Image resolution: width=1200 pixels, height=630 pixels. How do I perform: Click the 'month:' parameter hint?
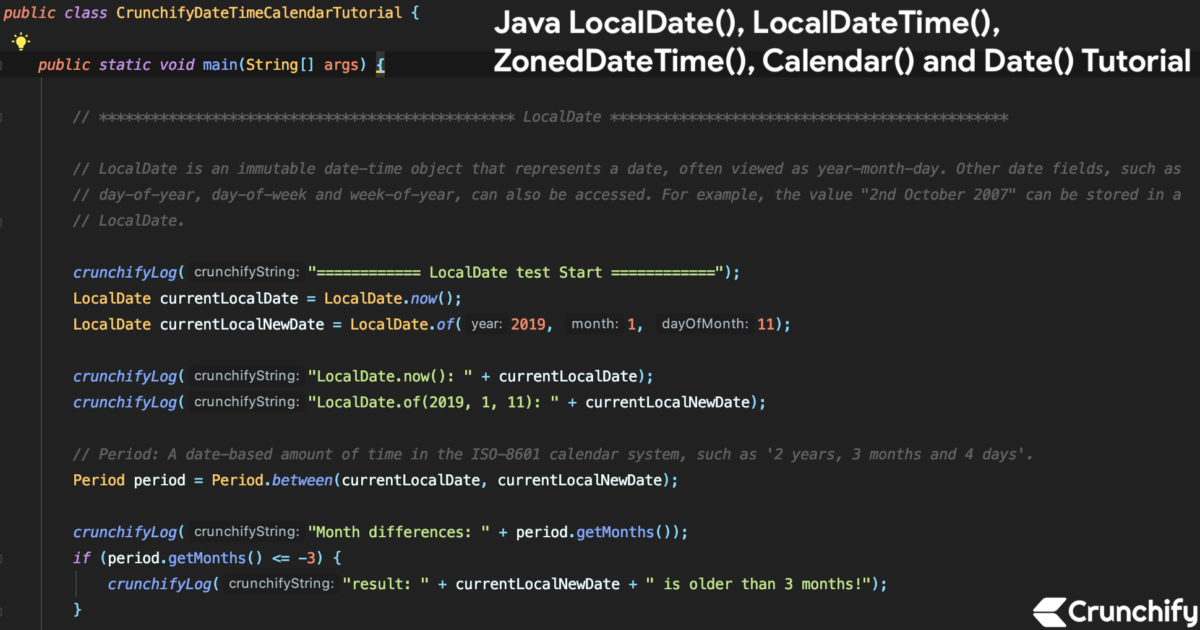coord(594,324)
